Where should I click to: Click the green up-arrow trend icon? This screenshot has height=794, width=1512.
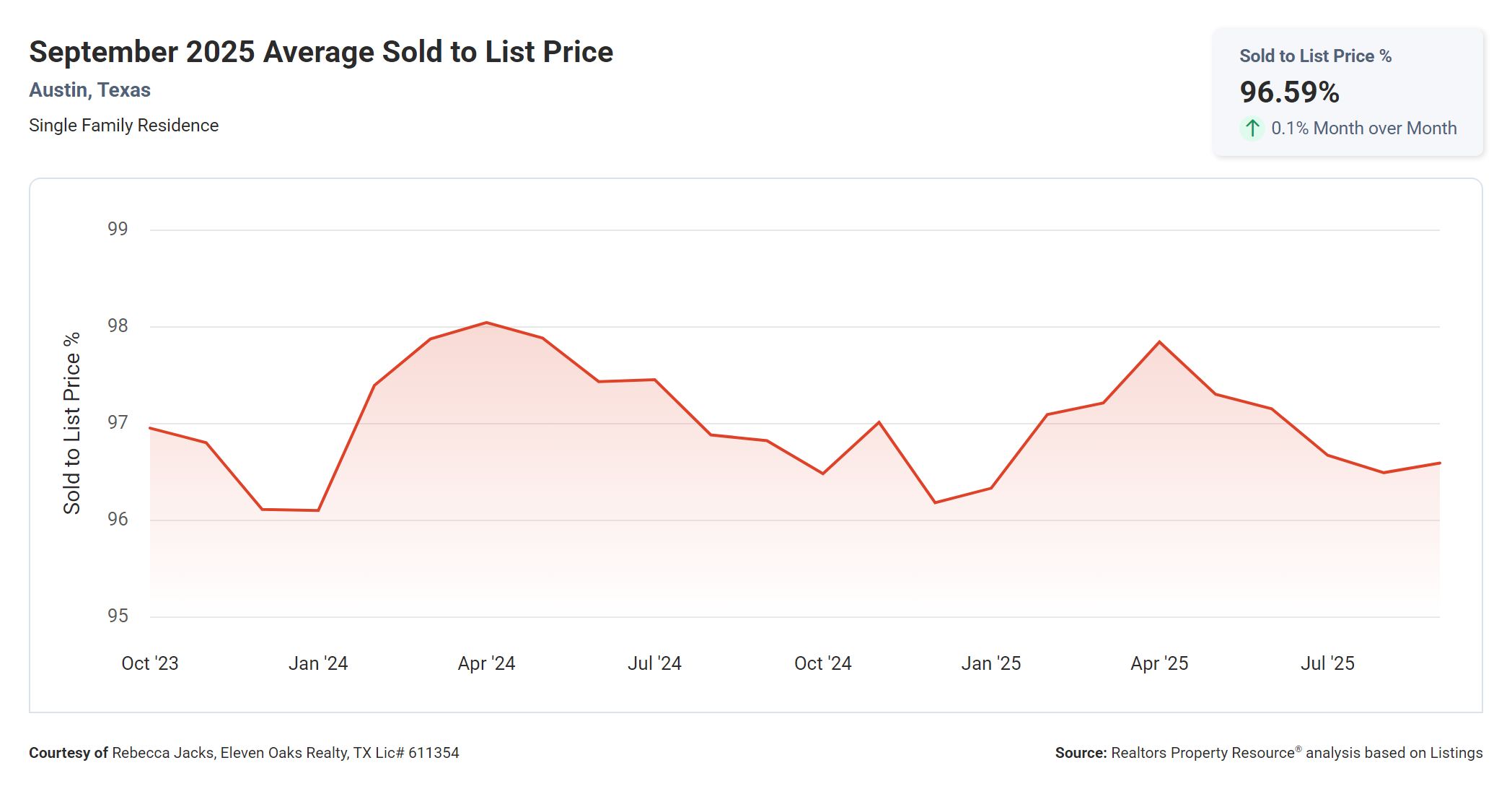[1252, 128]
